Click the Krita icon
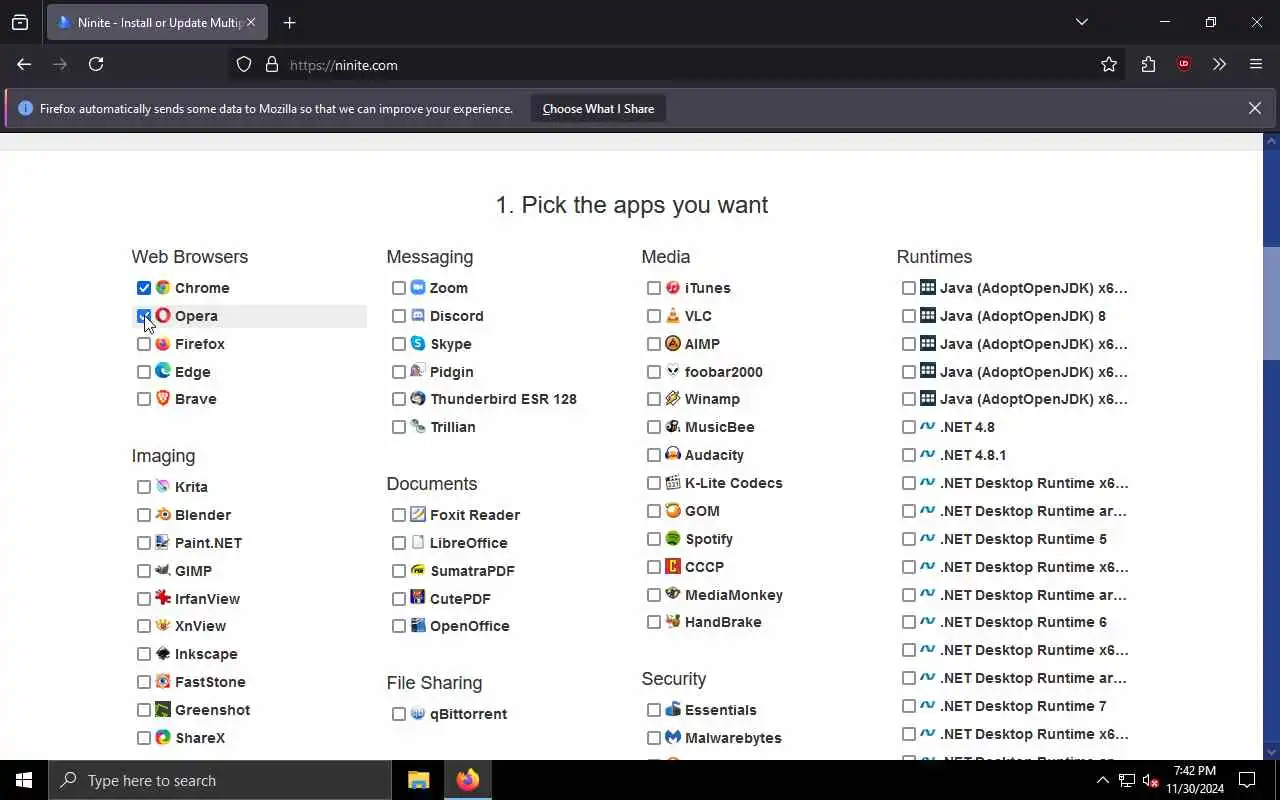This screenshot has height=800, width=1280. click(163, 487)
